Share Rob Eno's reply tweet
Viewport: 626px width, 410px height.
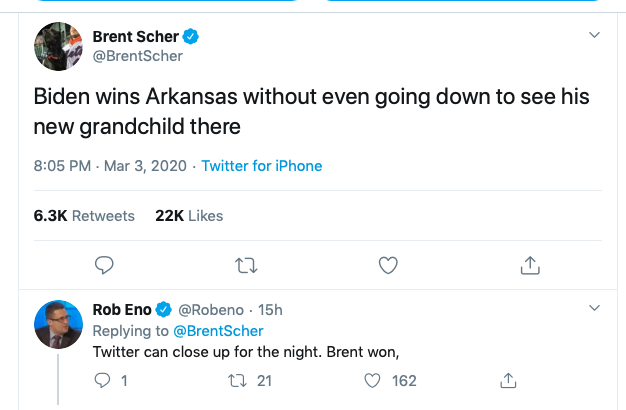[x=508, y=380]
